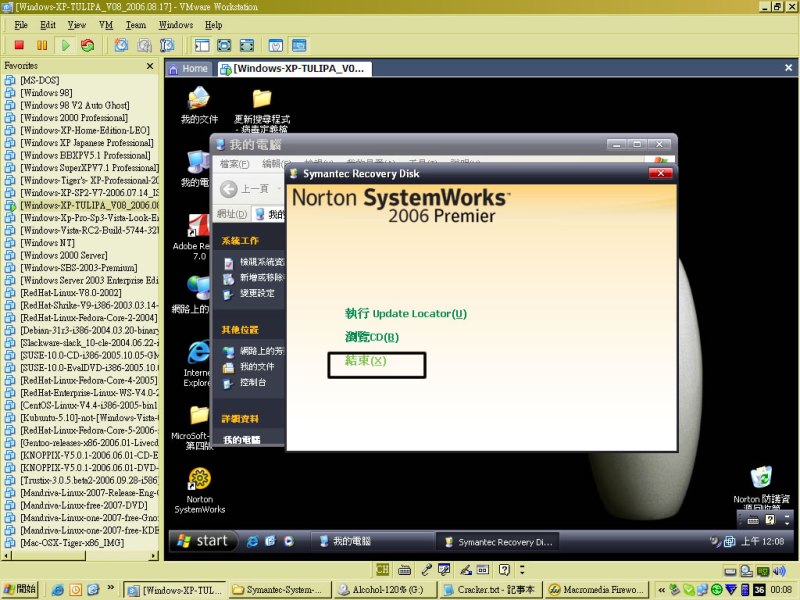Open the VMware Windows menu

tap(176, 25)
